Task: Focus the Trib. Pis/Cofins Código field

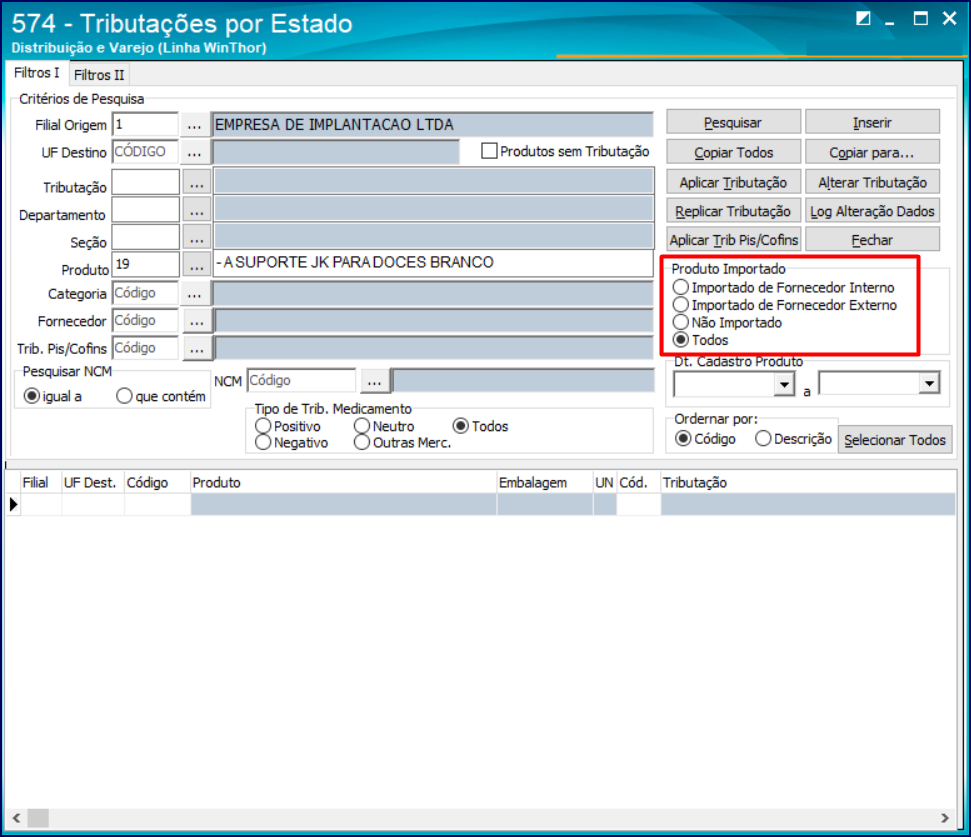Action: pos(146,348)
